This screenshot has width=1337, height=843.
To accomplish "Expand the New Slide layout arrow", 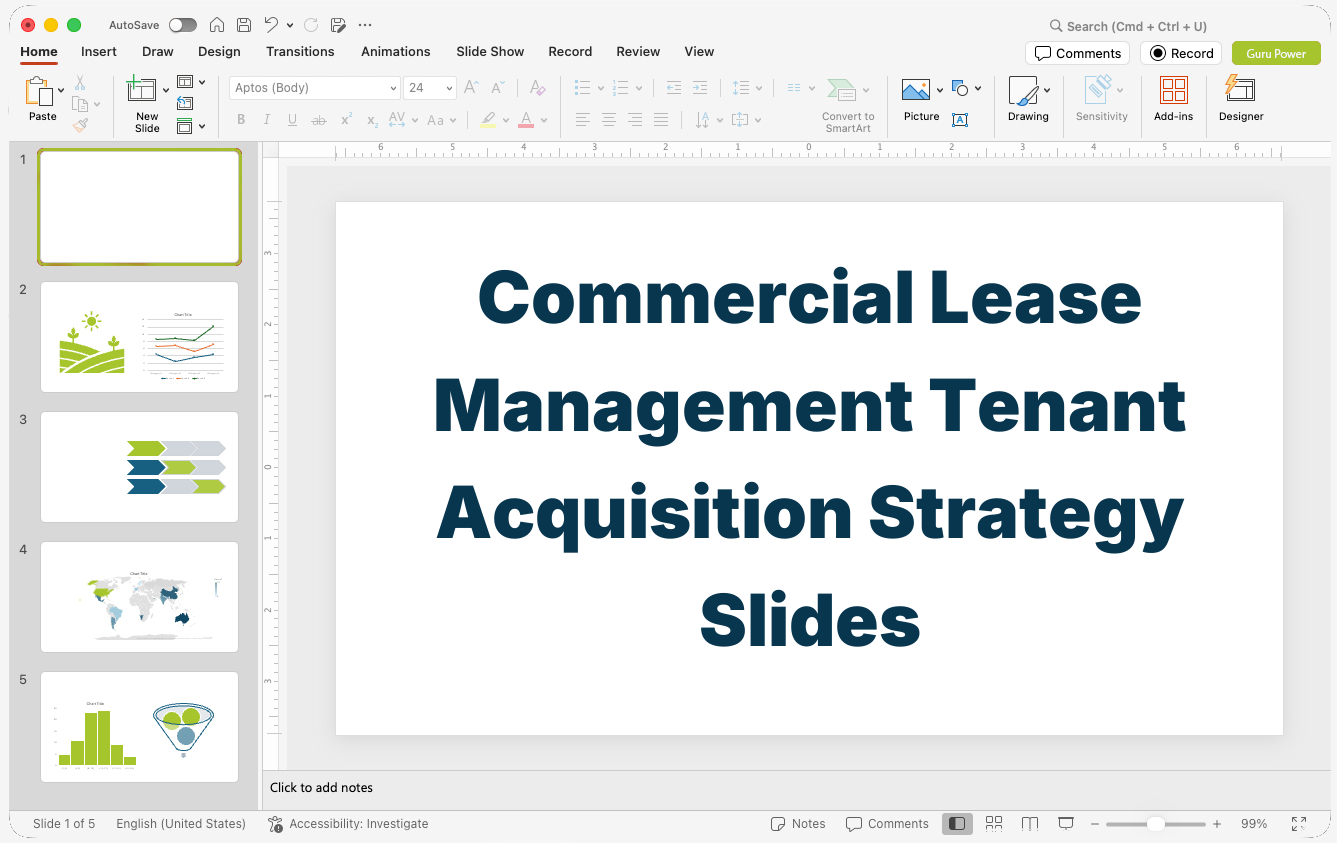I will pos(166,90).
